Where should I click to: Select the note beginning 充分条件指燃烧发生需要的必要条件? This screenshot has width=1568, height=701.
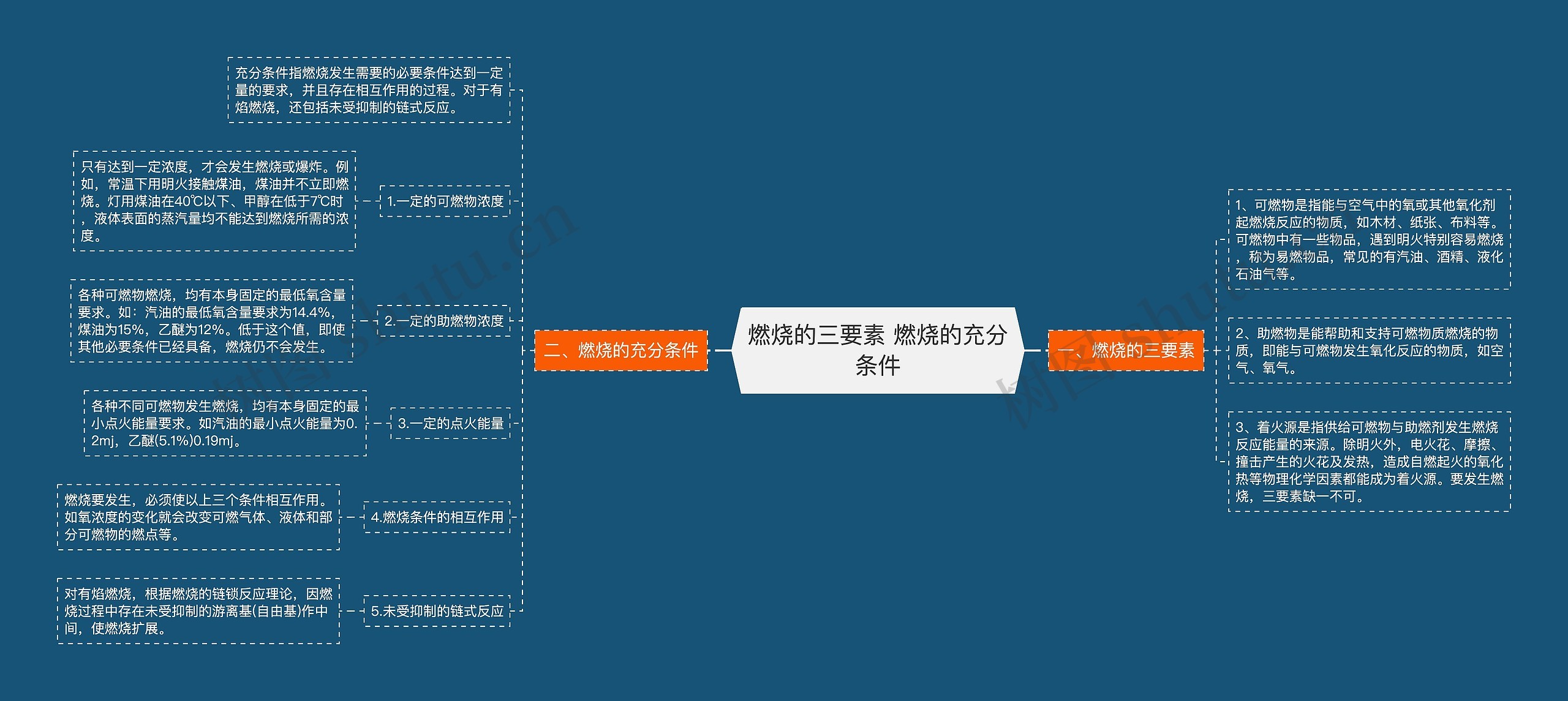click(369, 90)
